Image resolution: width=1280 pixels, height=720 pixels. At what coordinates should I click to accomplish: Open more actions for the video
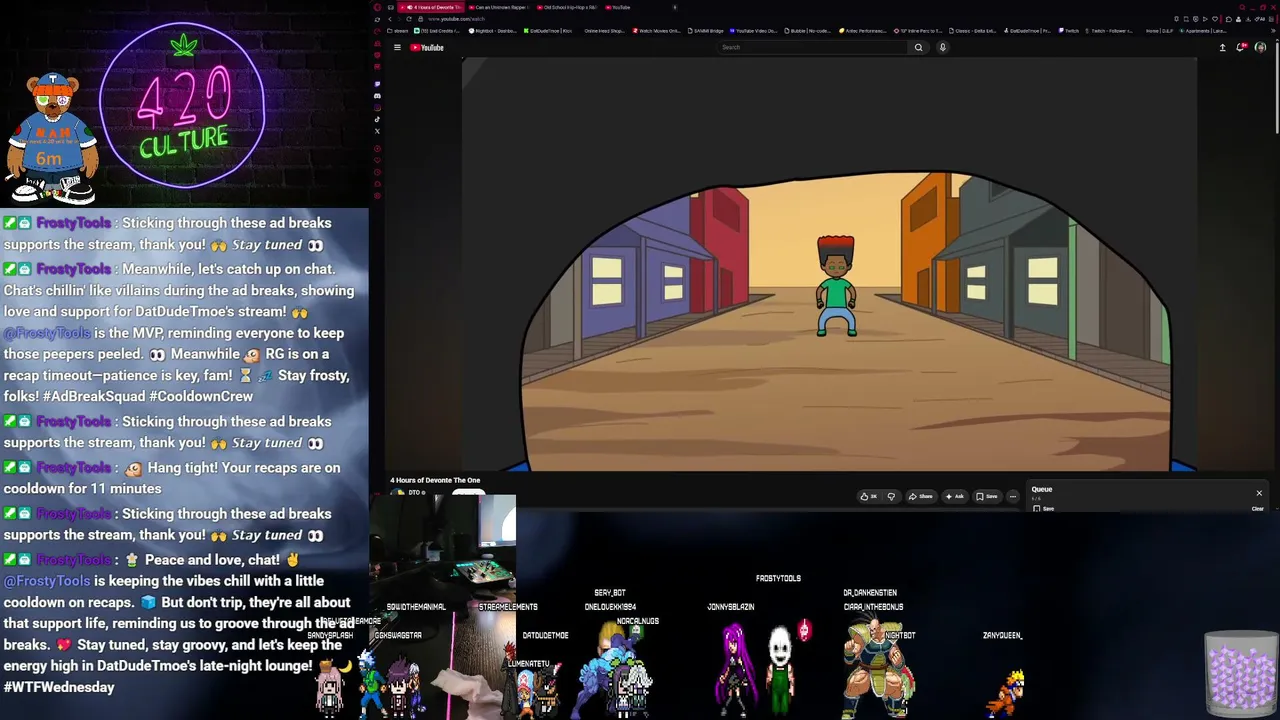coord(1013,496)
